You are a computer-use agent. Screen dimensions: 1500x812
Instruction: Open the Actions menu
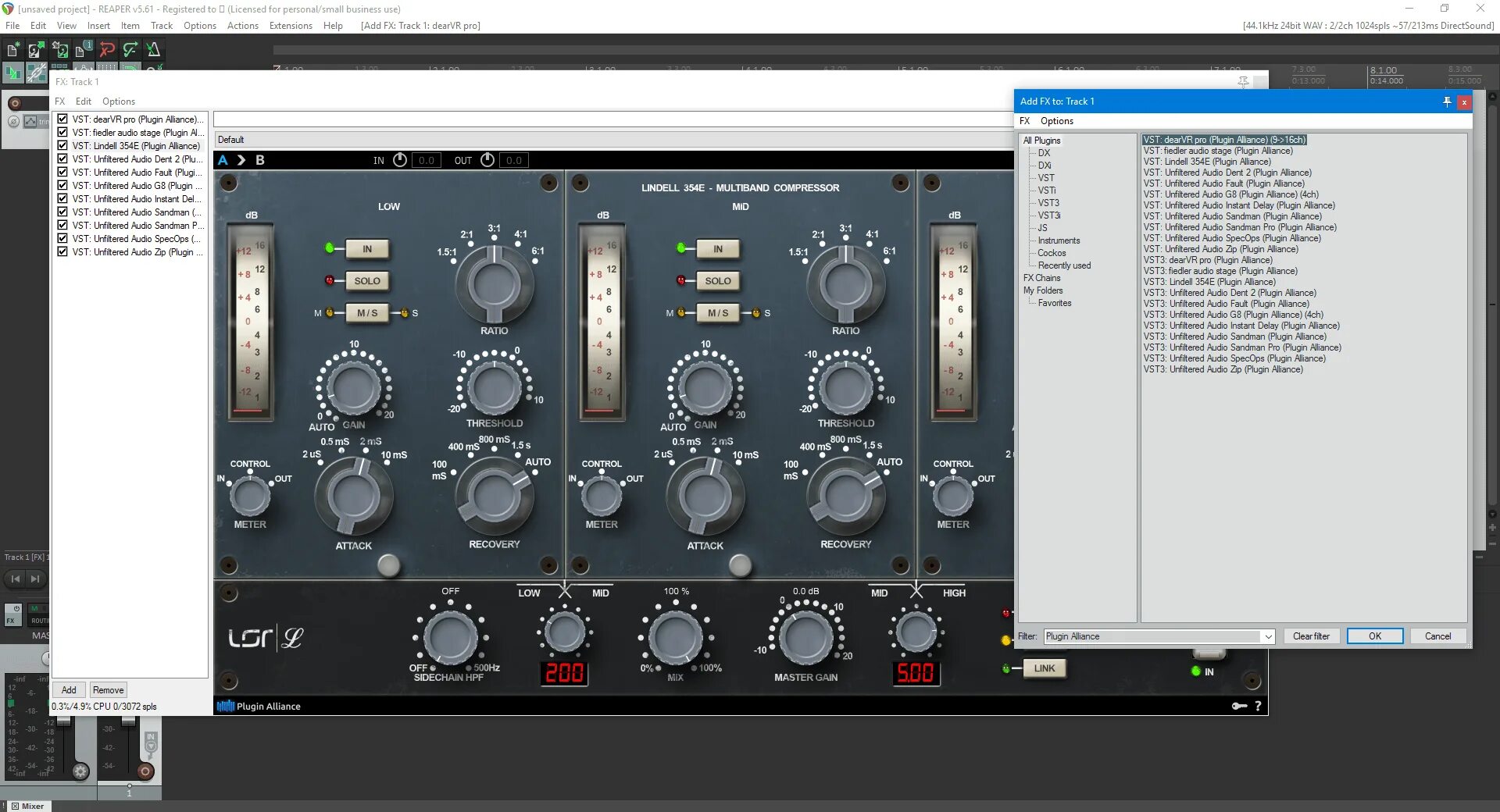pos(243,26)
